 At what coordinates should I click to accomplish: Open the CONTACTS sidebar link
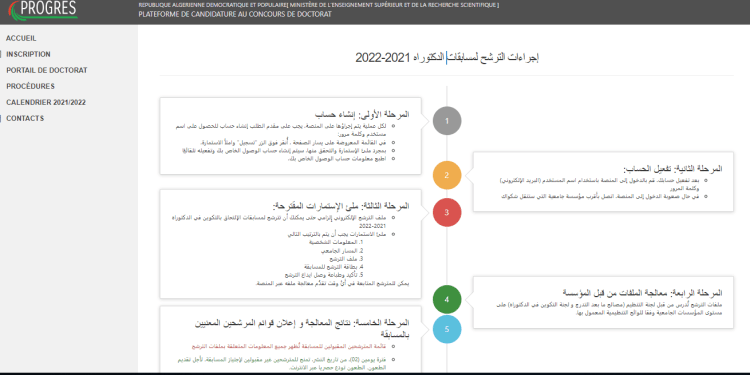click(25, 118)
